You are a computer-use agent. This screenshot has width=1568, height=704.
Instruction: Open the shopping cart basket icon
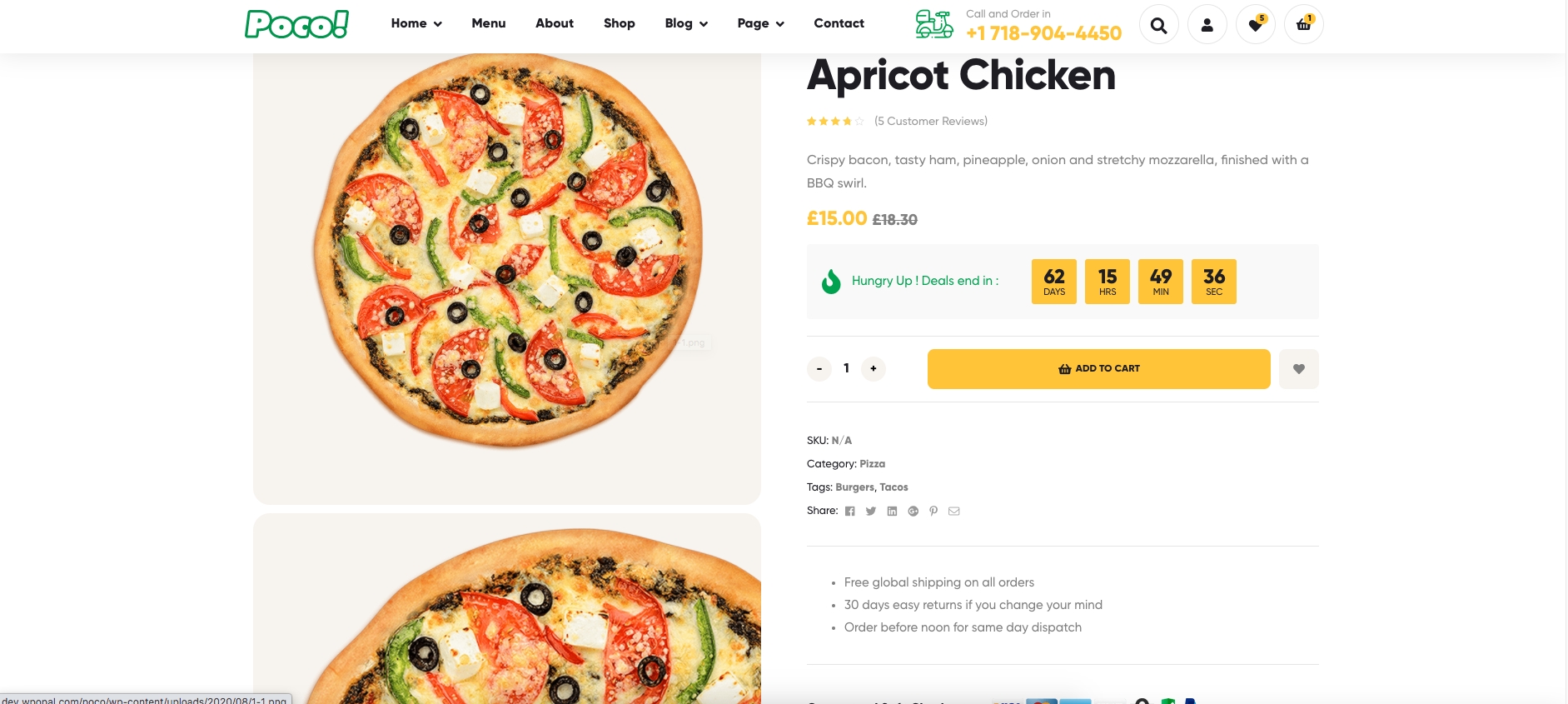1304,25
